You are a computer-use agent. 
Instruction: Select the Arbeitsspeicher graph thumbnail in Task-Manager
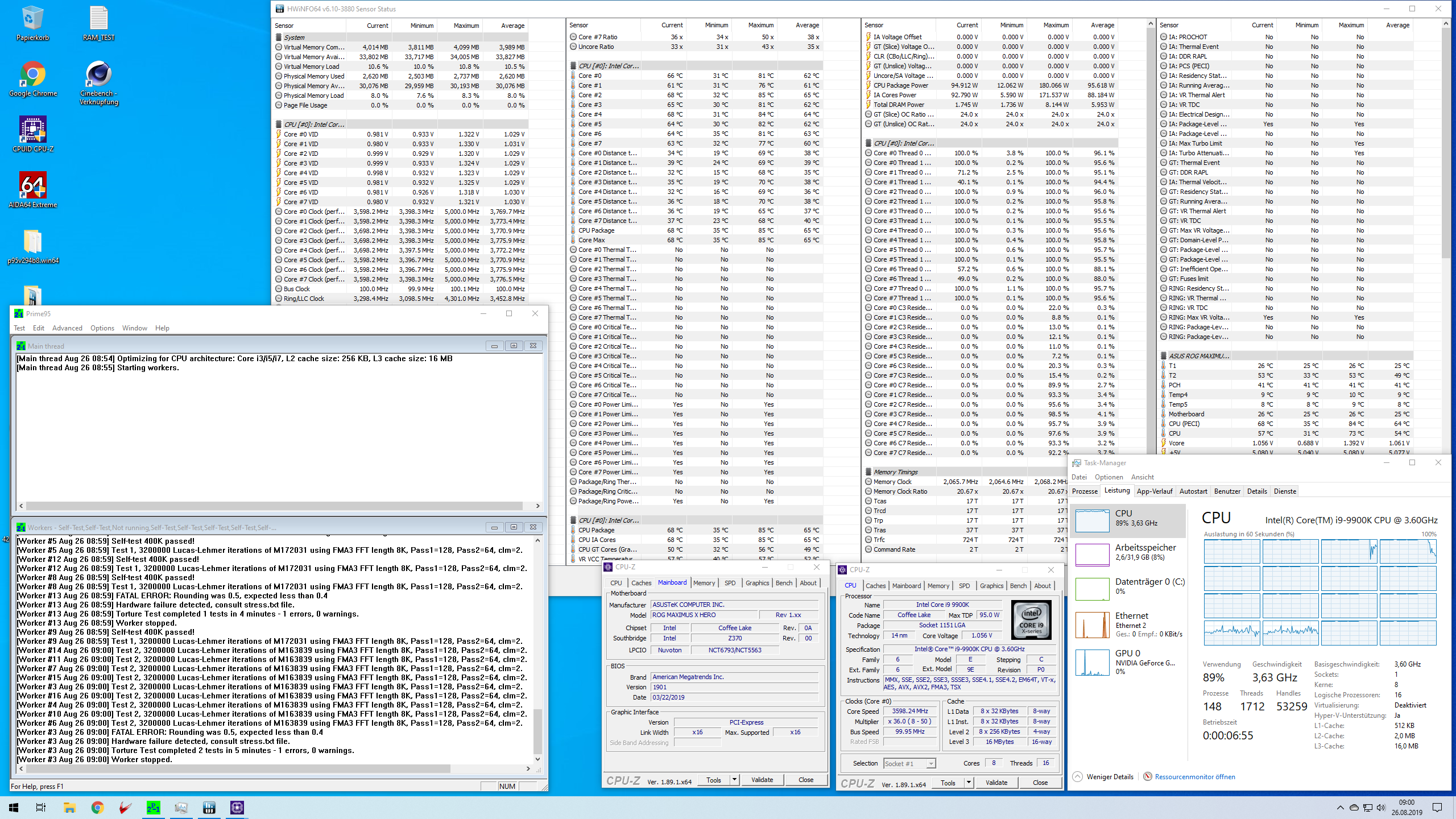click(1093, 554)
